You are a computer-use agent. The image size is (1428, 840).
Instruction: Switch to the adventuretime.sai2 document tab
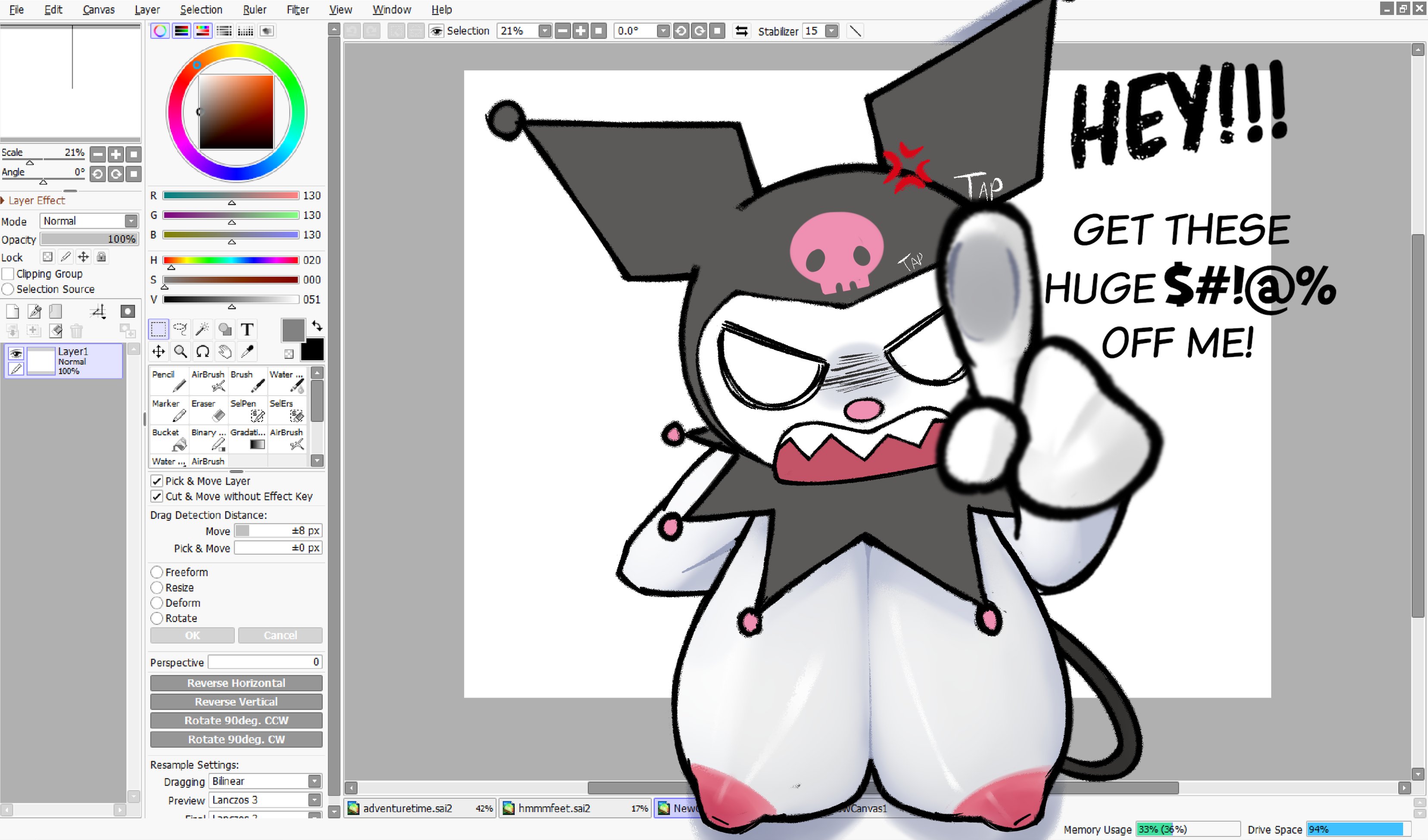point(408,808)
